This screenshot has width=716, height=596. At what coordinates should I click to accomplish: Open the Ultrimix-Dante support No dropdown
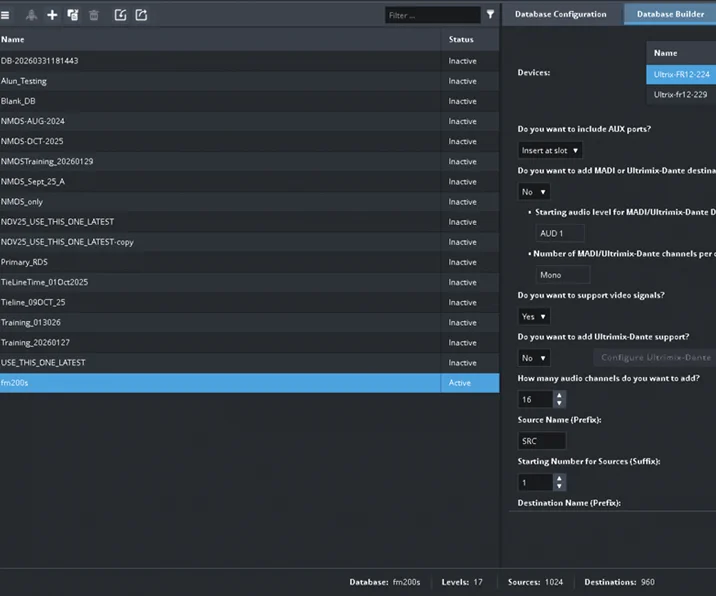tap(534, 358)
